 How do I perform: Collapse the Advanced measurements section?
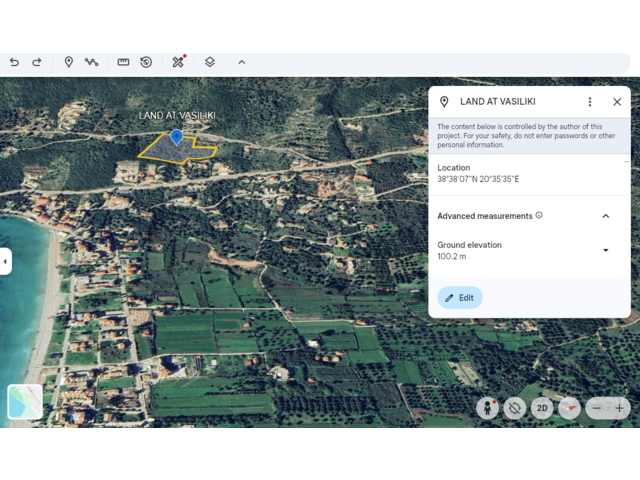605,216
